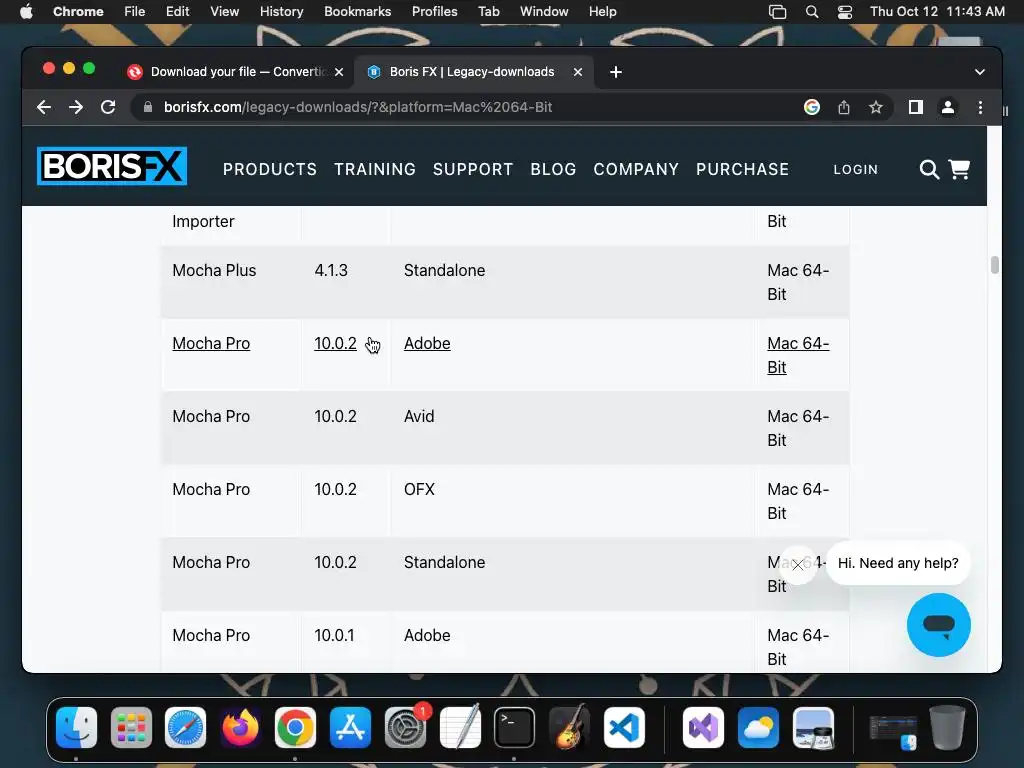Click 'Standalone' in the Mocha Plus row
This screenshot has width=1024, height=768.
(x=444, y=270)
